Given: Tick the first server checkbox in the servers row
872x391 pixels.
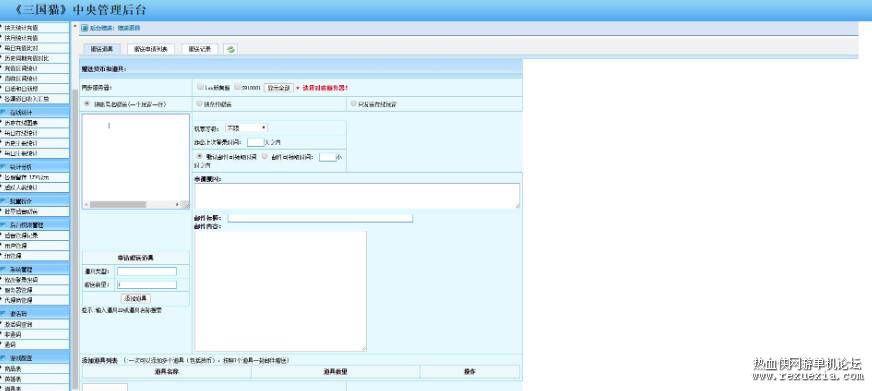Looking at the screenshot, I should (200, 87).
